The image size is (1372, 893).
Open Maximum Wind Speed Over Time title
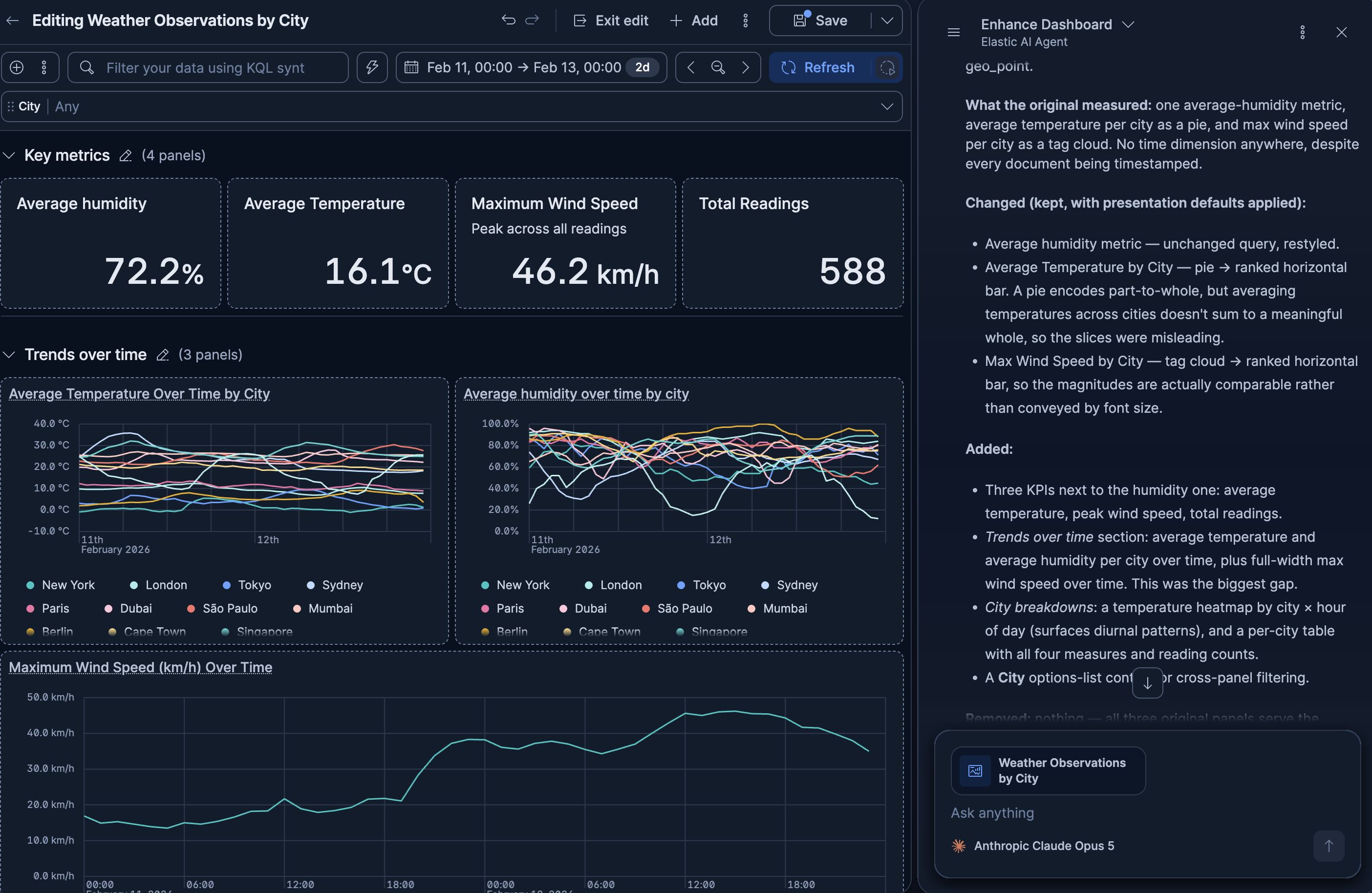pyautogui.click(x=140, y=667)
